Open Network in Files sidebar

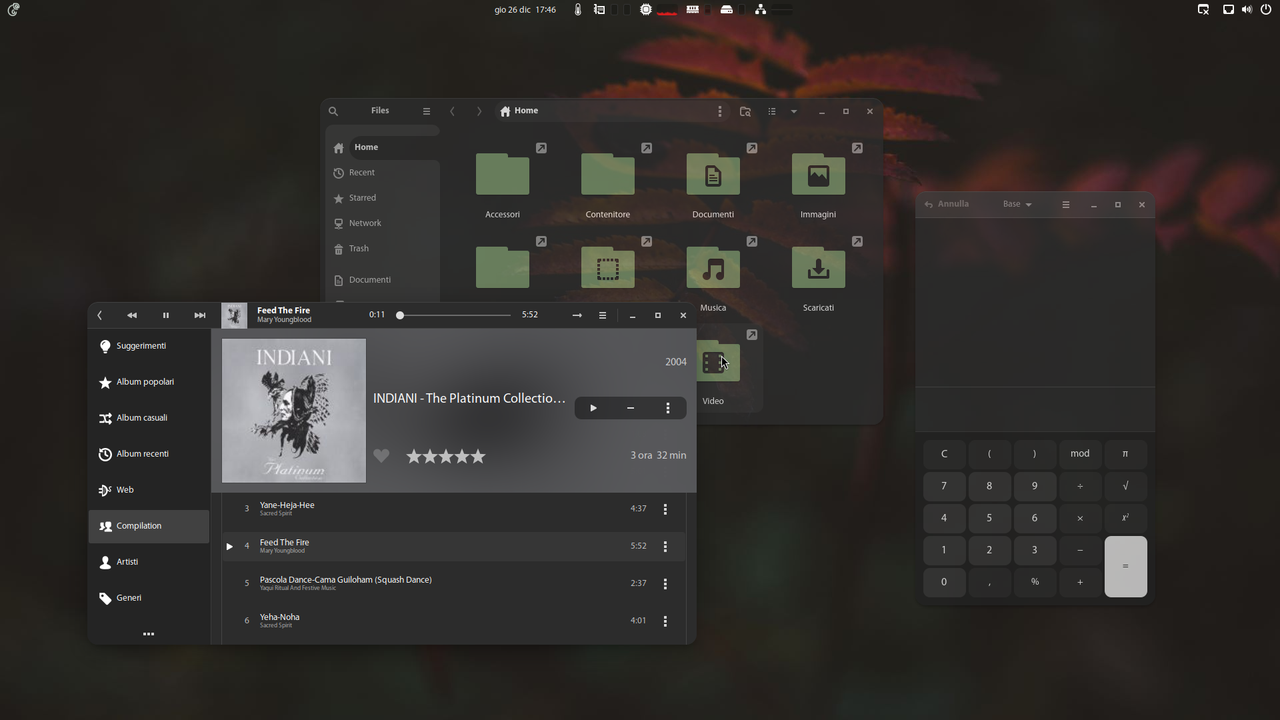[384, 223]
